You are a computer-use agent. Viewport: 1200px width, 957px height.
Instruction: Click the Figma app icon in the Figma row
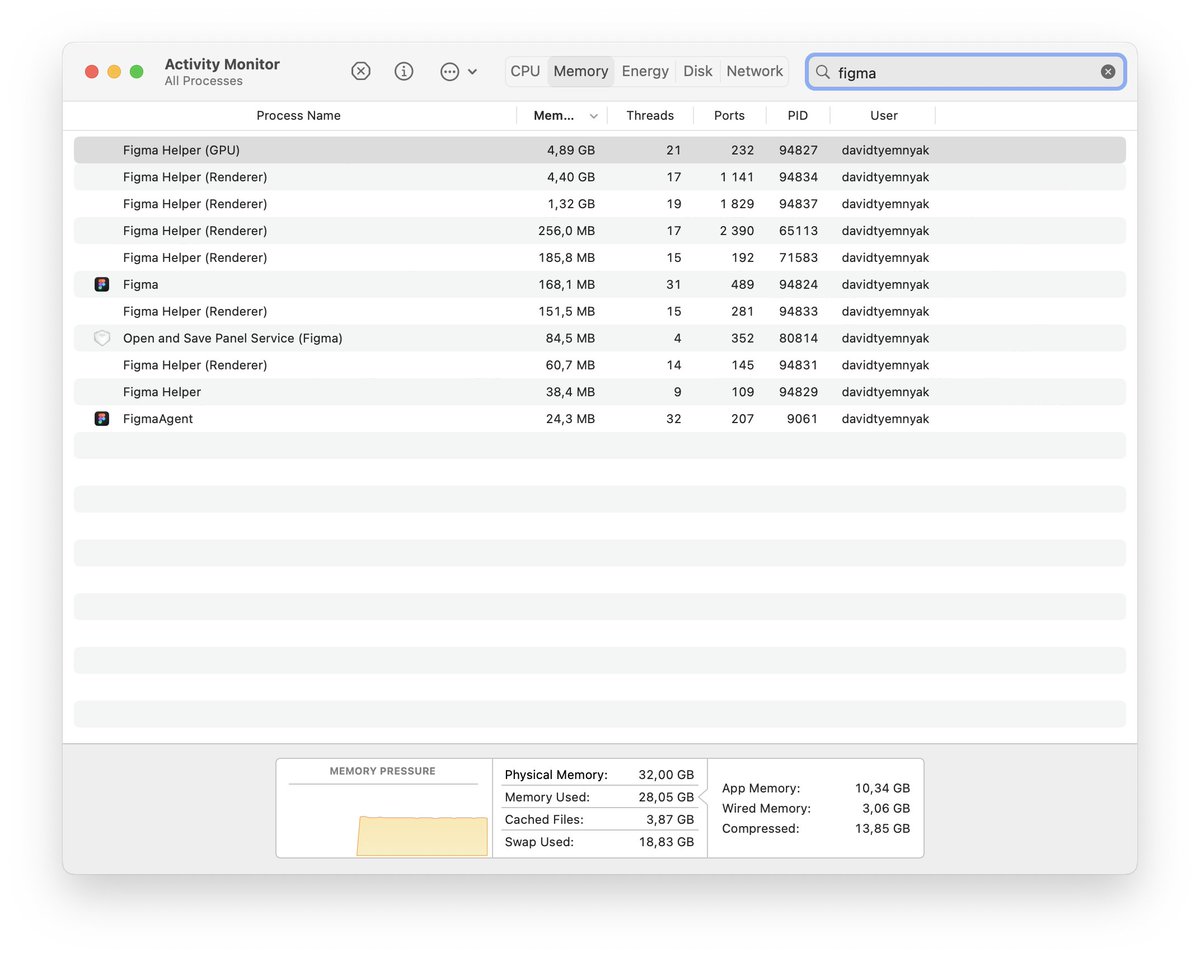pyautogui.click(x=102, y=285)
